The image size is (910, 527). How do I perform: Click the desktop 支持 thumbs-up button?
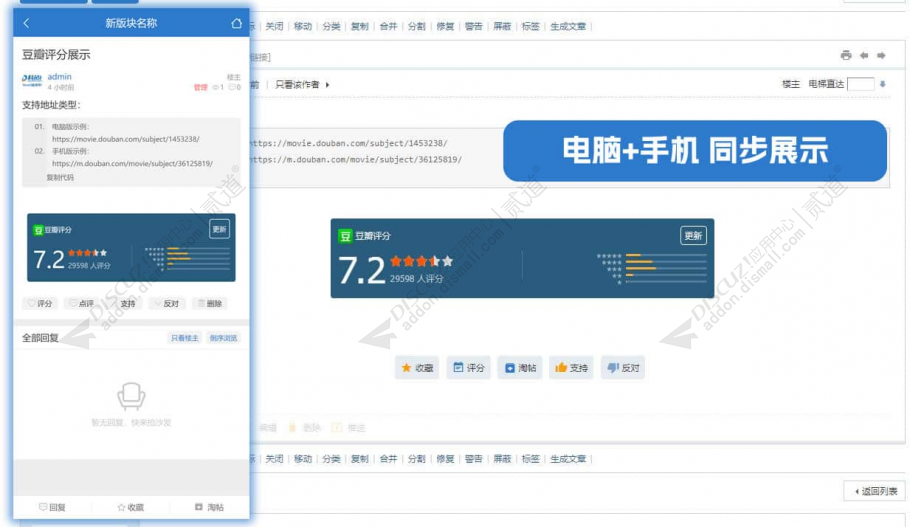[571, 367]
